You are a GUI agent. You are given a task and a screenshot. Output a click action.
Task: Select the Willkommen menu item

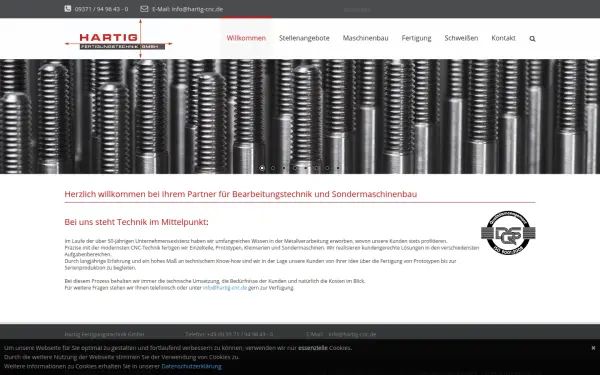[x=246, y=38]
